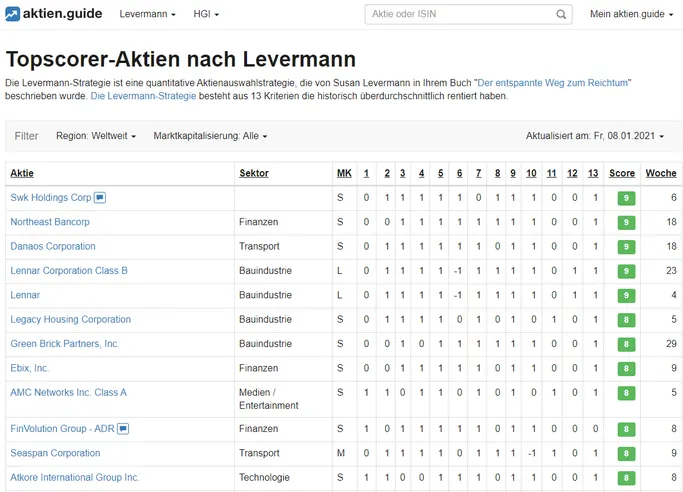Open the book link Der entspannte Weg zum Reichtum
This screenshot has width=683, height=492.
[553, 83]
